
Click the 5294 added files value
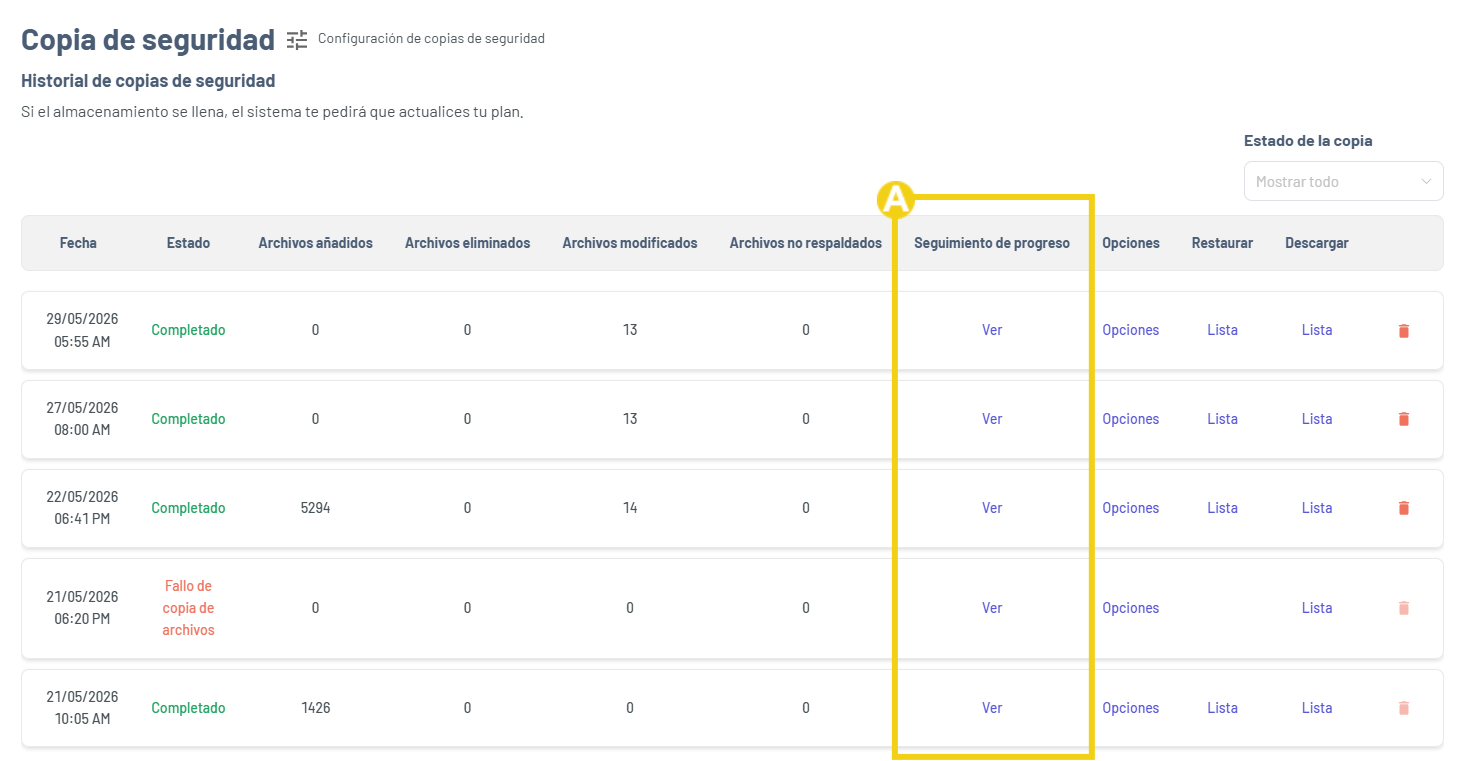315,508
